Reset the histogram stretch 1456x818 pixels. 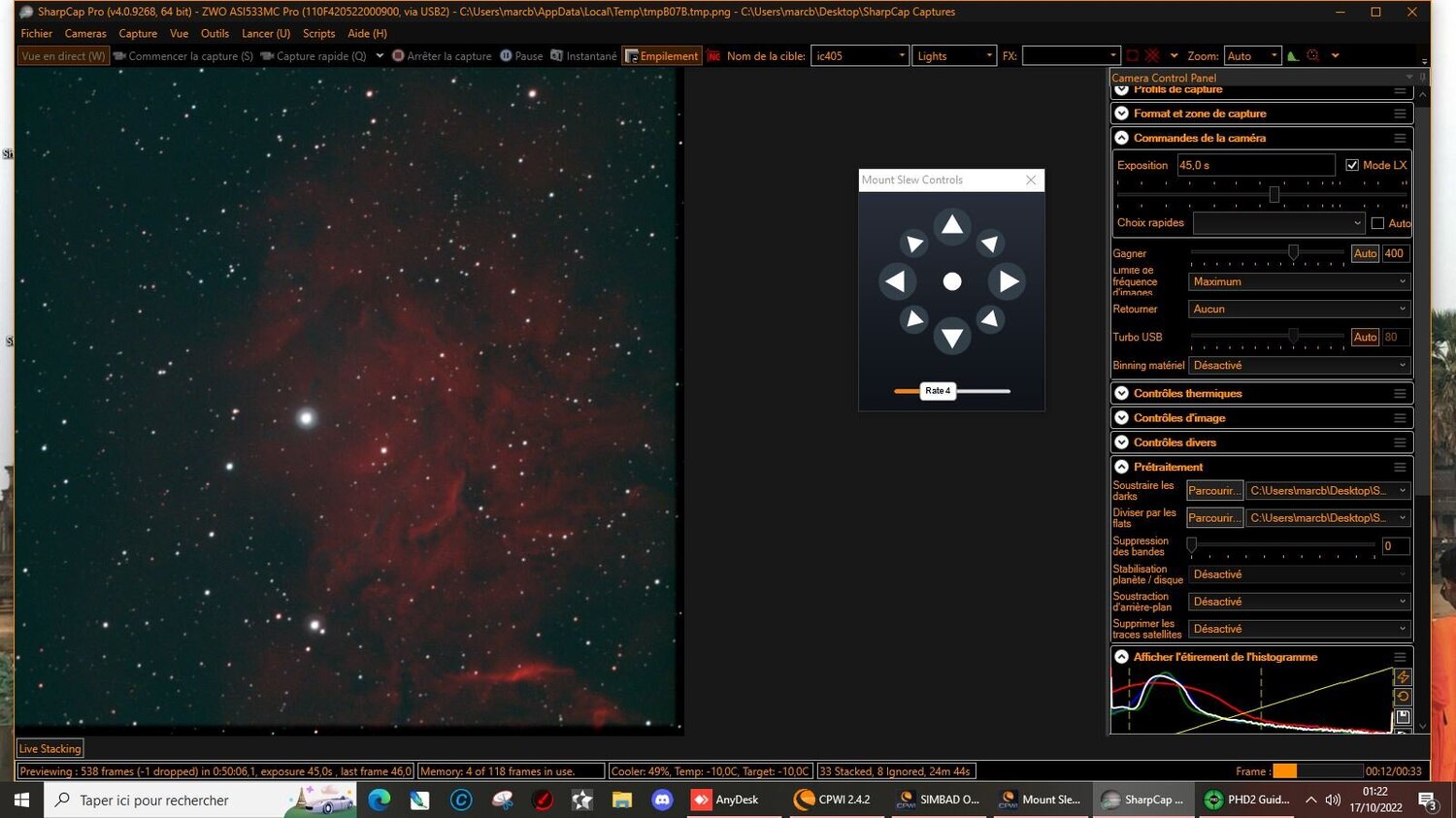click(x=1403, y=697)
